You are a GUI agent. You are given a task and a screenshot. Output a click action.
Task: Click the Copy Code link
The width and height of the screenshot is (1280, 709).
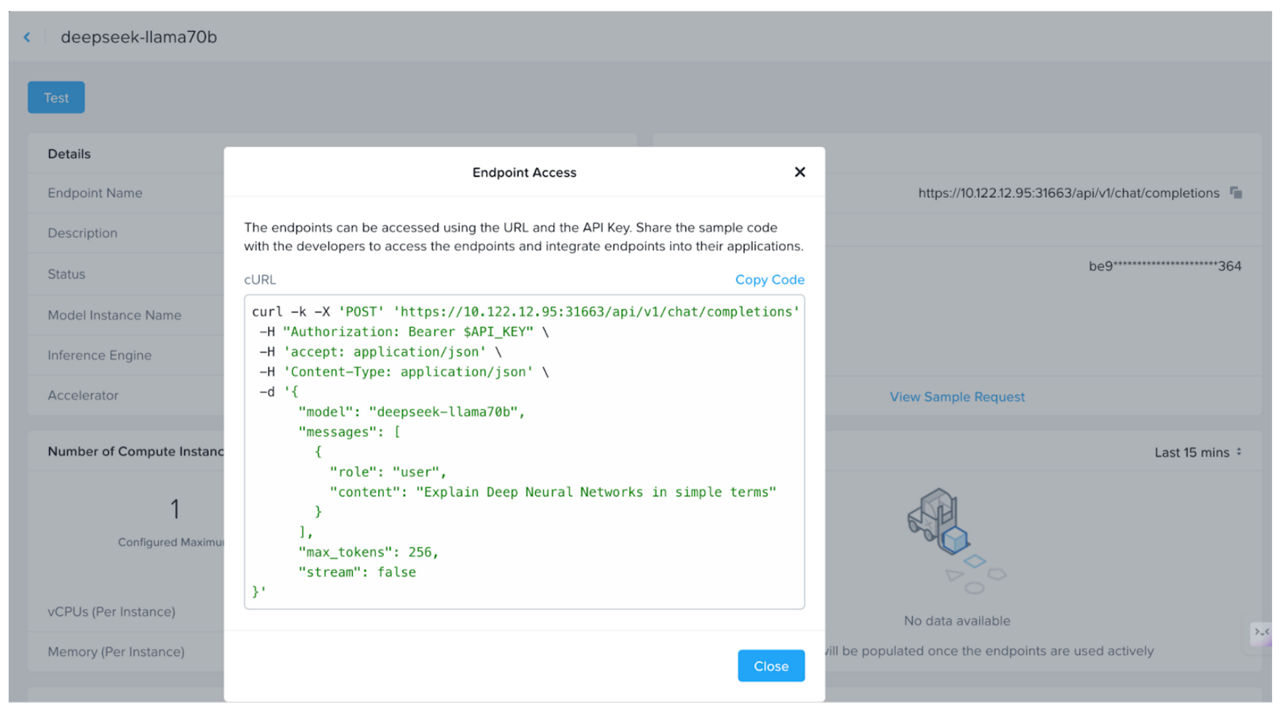769,279
